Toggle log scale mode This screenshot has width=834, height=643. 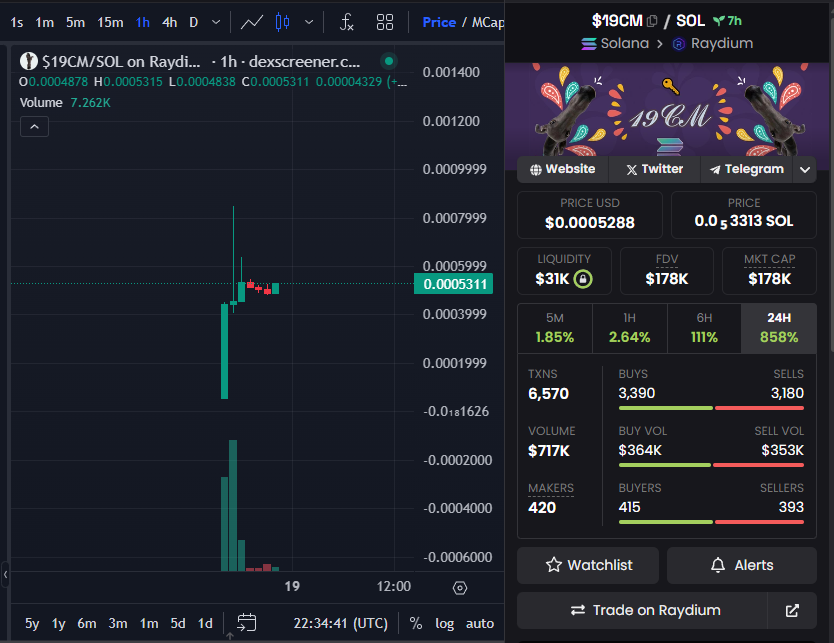point(445,623)
